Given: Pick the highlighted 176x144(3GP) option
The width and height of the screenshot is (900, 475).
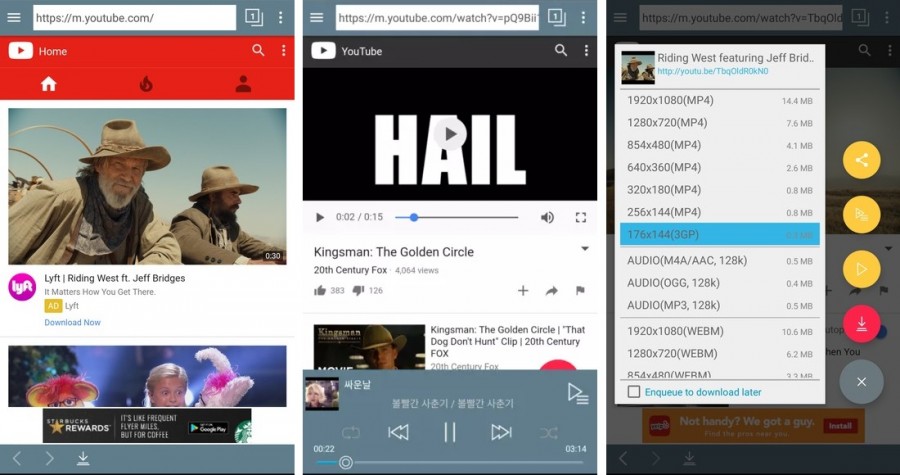Looking at the screenshot, I should pos(720,235).
